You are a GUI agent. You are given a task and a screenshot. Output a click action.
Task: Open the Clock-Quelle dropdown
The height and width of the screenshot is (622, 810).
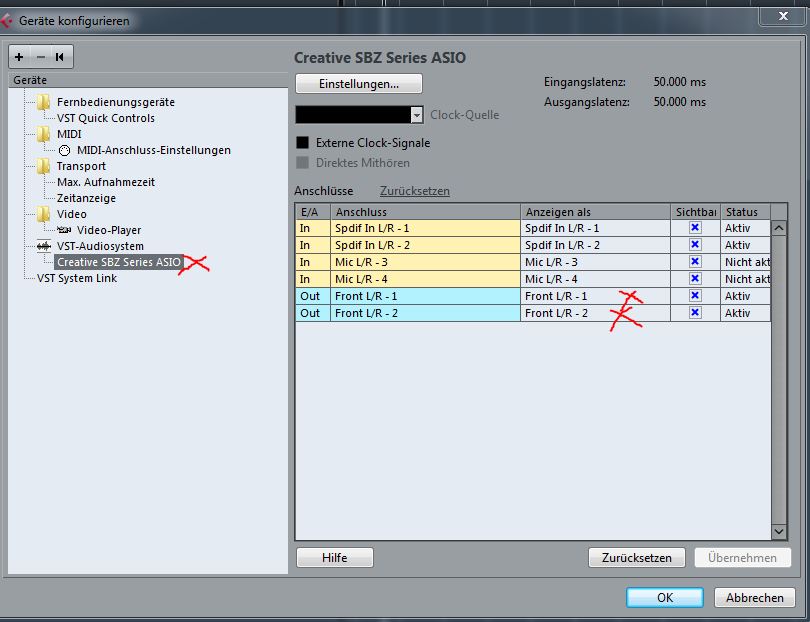(359, 115)
